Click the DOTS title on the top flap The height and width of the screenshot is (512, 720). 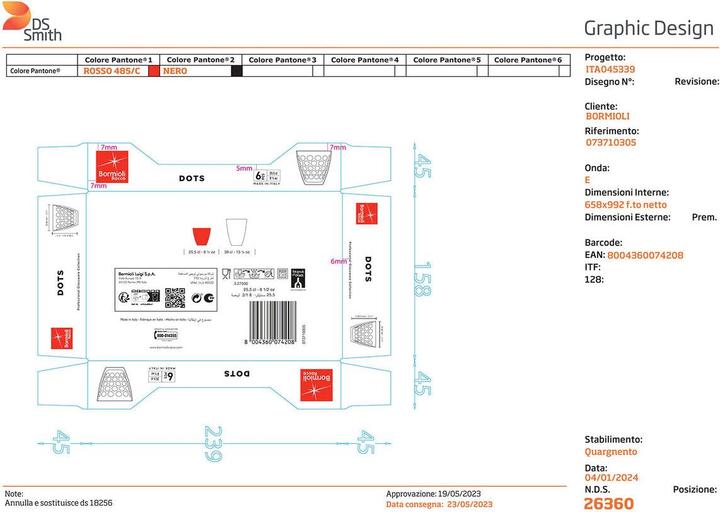click(192, 178)
